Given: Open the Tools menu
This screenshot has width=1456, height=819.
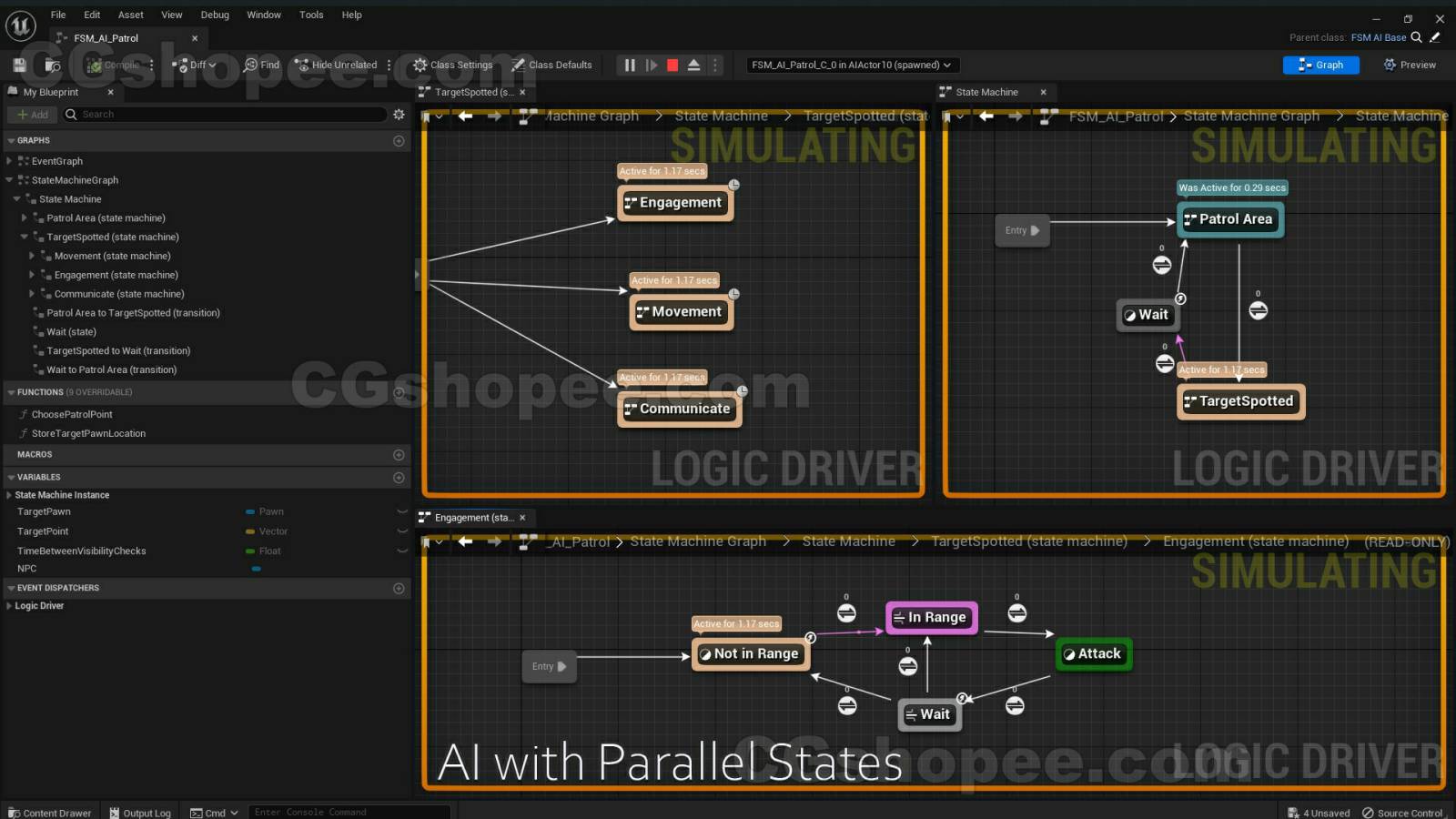Looking at the screenshot, I should point(311,15).
